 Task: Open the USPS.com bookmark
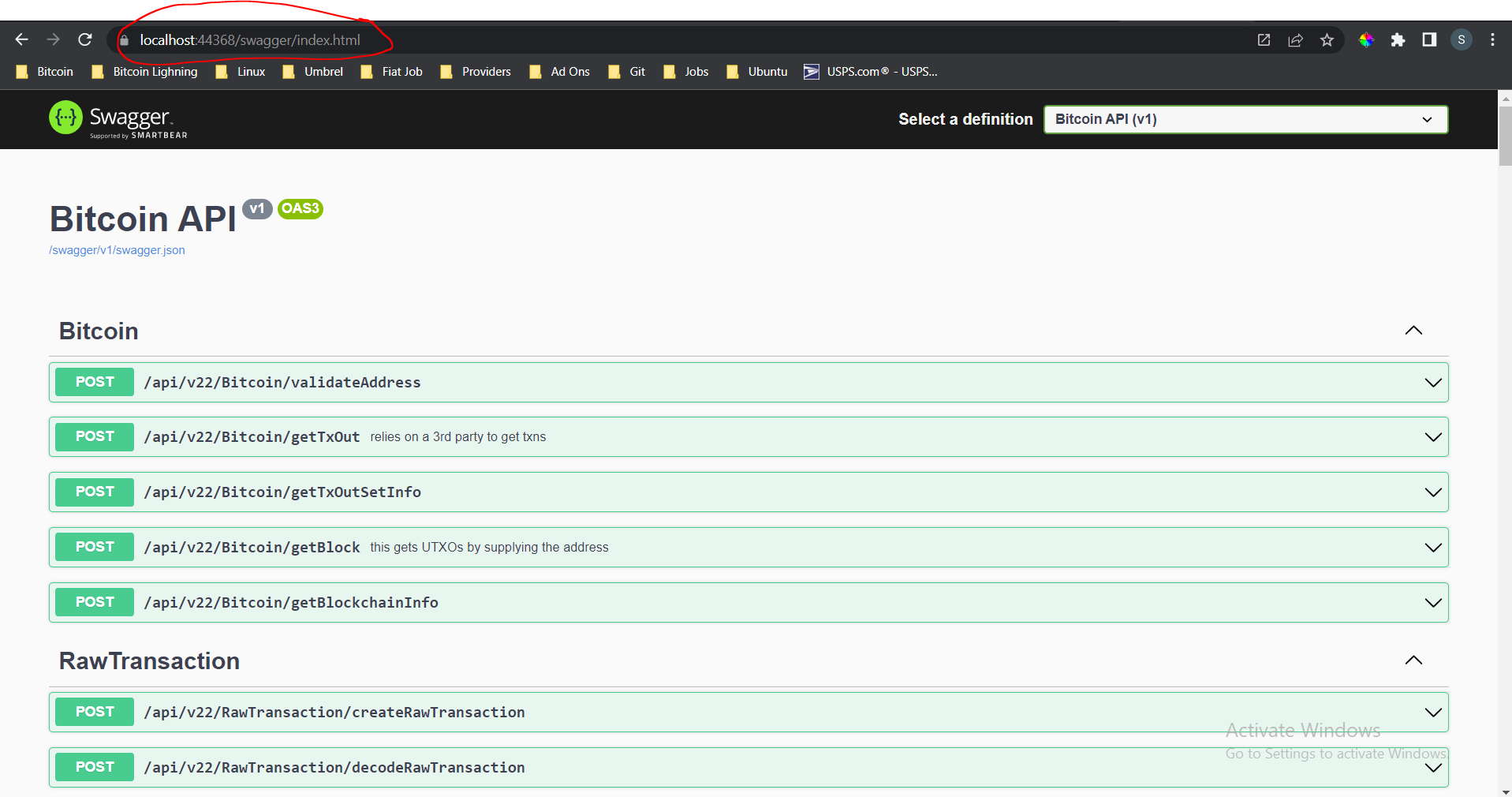(x=871, y=71)
